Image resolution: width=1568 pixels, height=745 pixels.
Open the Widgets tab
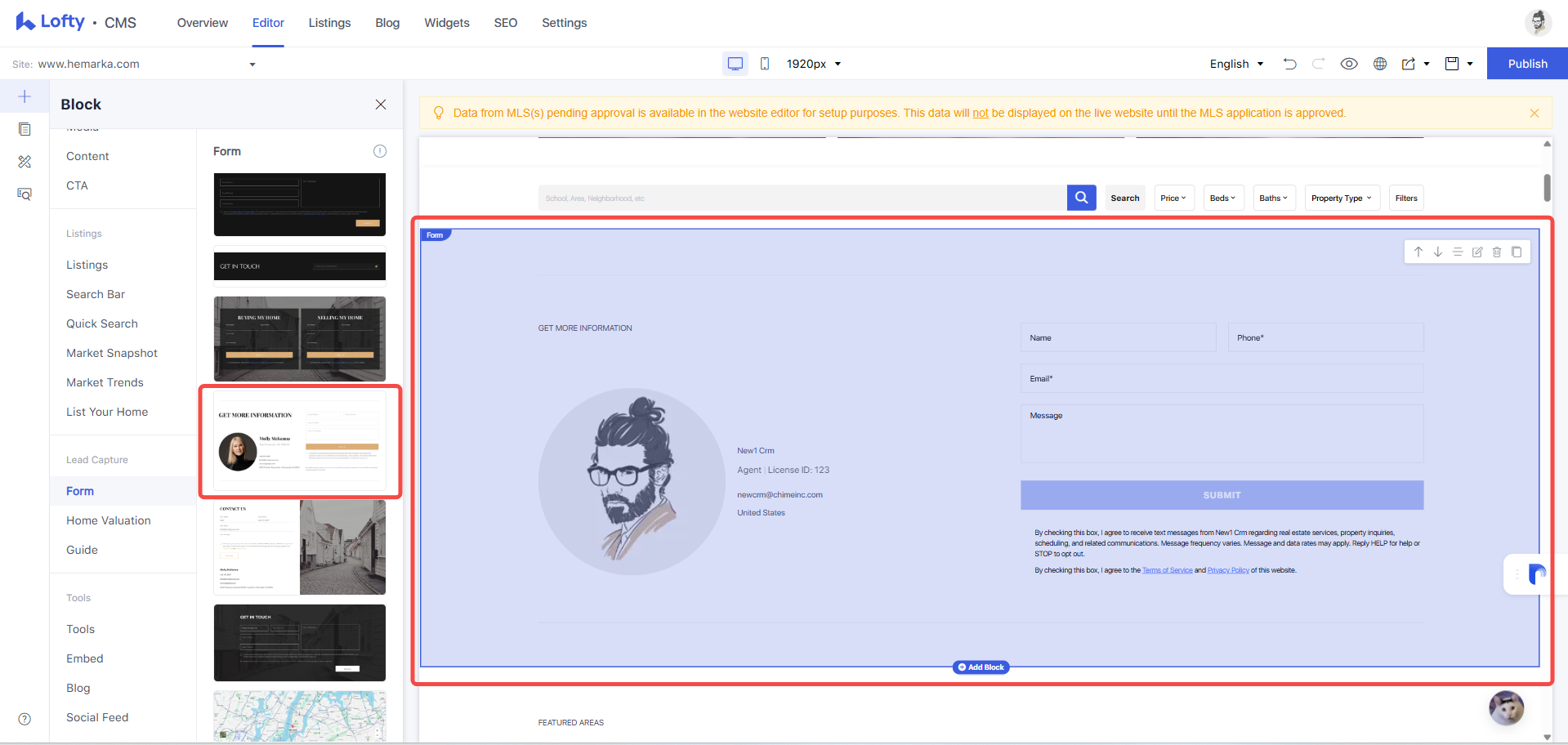click(x=447, y=23)
